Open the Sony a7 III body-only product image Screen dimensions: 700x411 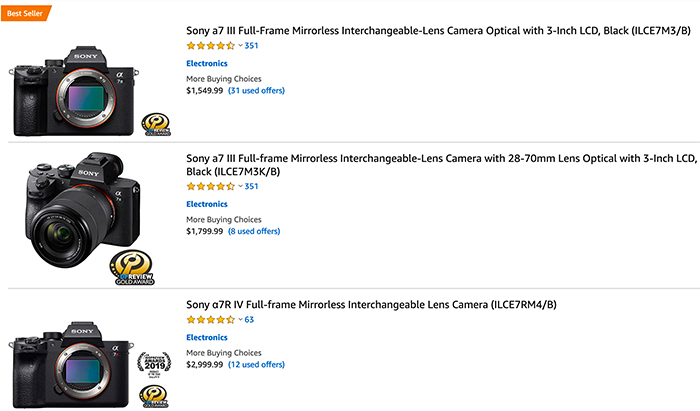tap(74, 91)
